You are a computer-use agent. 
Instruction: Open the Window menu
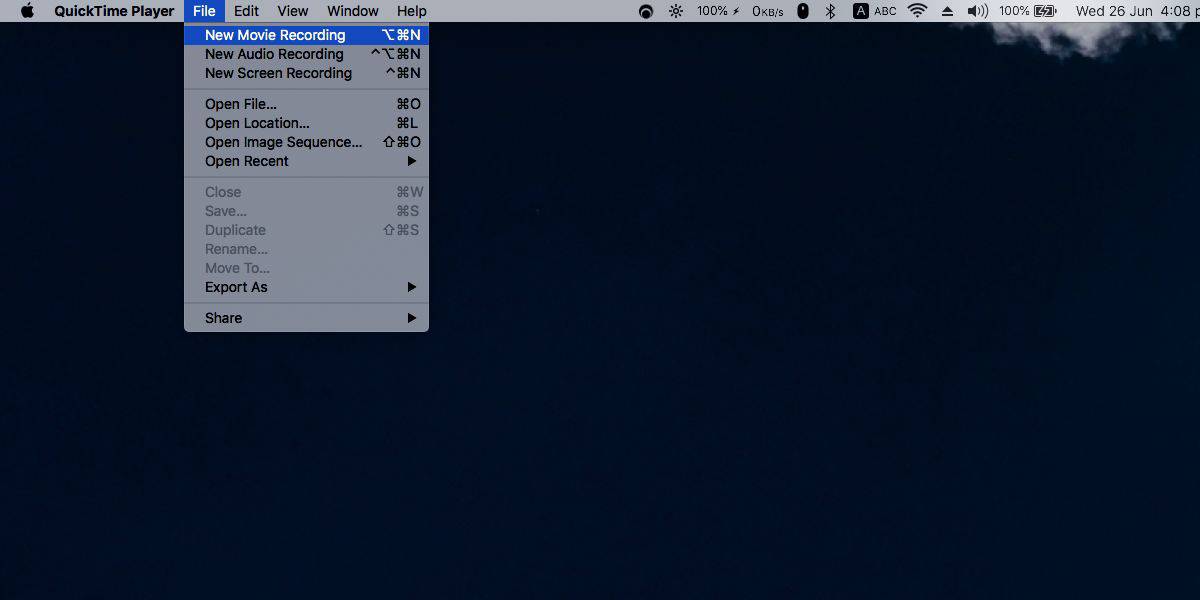(x=353, y=11)
